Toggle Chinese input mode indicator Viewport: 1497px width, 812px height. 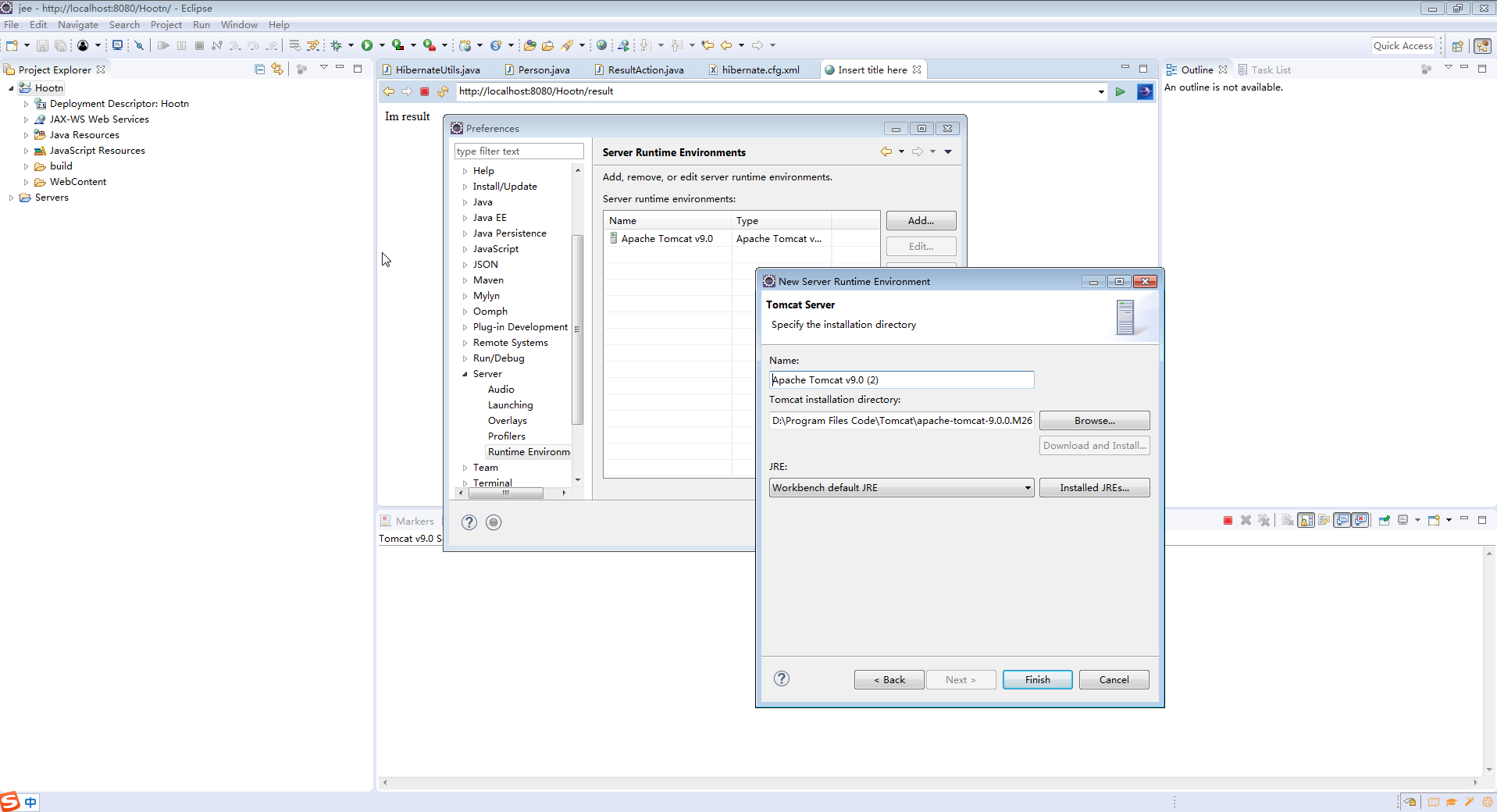click(30, 802)
